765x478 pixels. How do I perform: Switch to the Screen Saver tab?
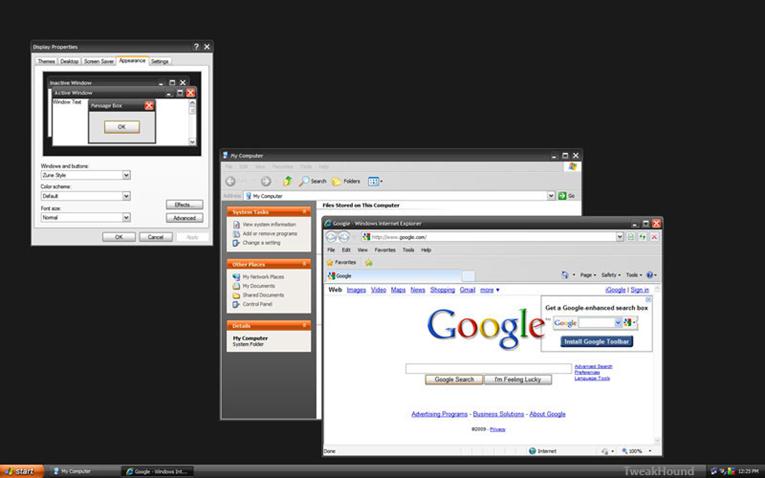(x=99, y=61)
